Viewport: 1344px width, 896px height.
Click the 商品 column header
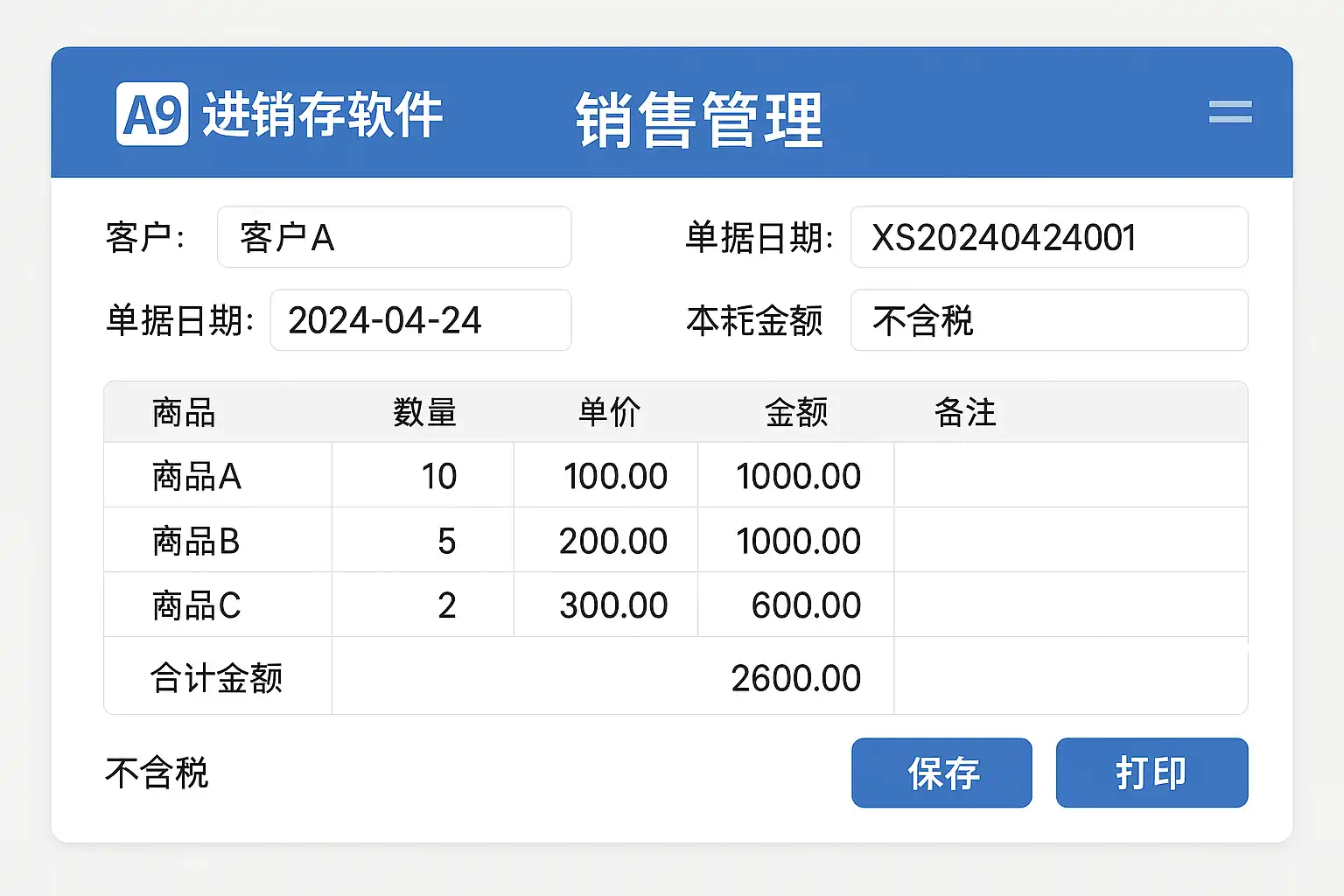(x=184, y=412)
